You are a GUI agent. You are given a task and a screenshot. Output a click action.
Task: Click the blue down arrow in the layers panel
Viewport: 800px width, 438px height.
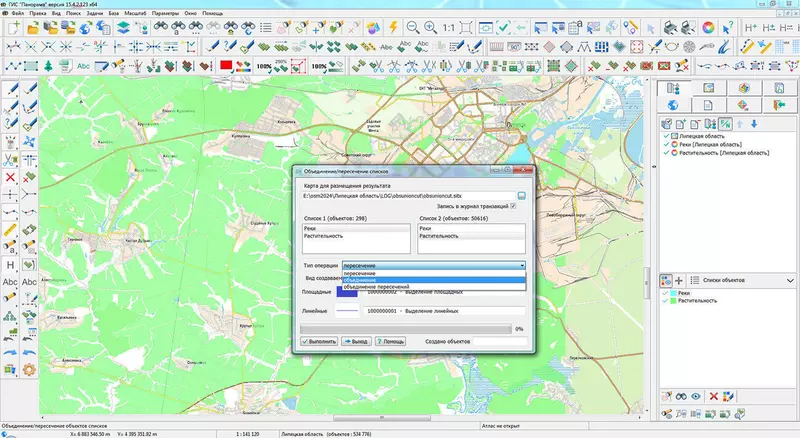(x=752, y=123)
